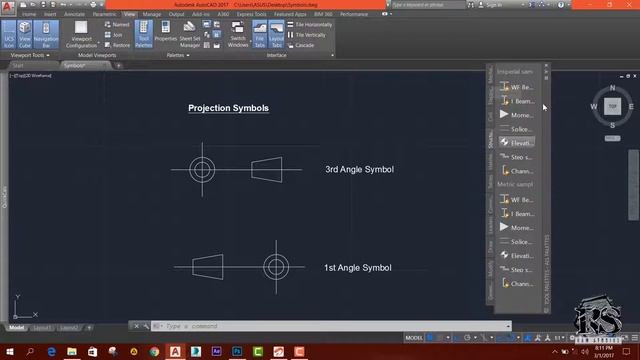
Task: Toggle grid display in status bar
Action: 429,338
